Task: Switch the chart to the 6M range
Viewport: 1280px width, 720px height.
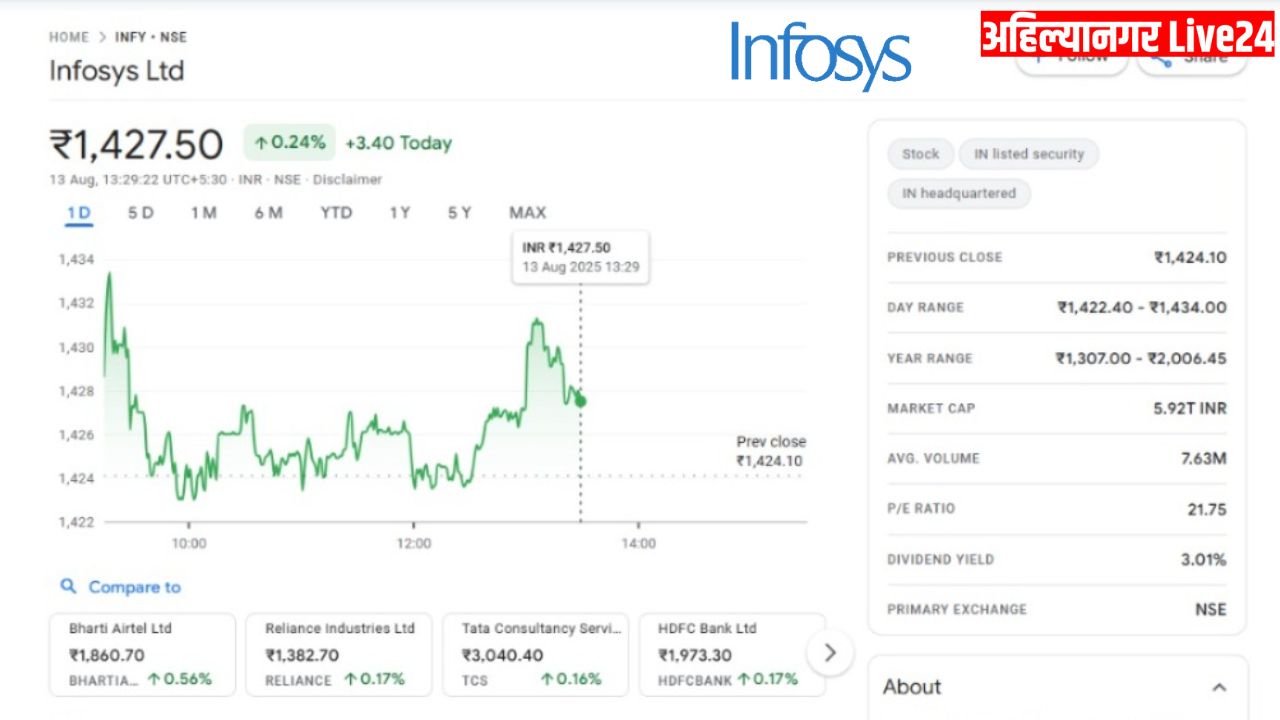Action: click(268, 212)
